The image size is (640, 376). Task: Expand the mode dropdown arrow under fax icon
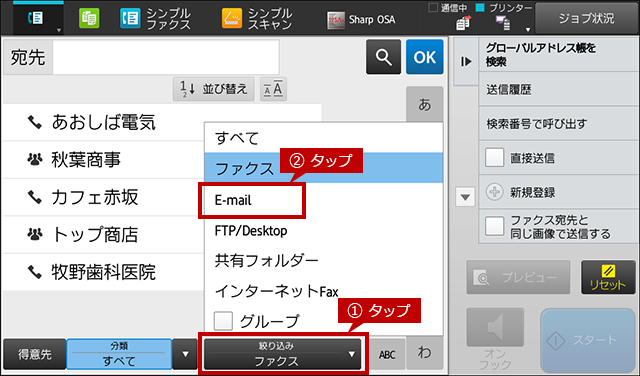[59, 31]
